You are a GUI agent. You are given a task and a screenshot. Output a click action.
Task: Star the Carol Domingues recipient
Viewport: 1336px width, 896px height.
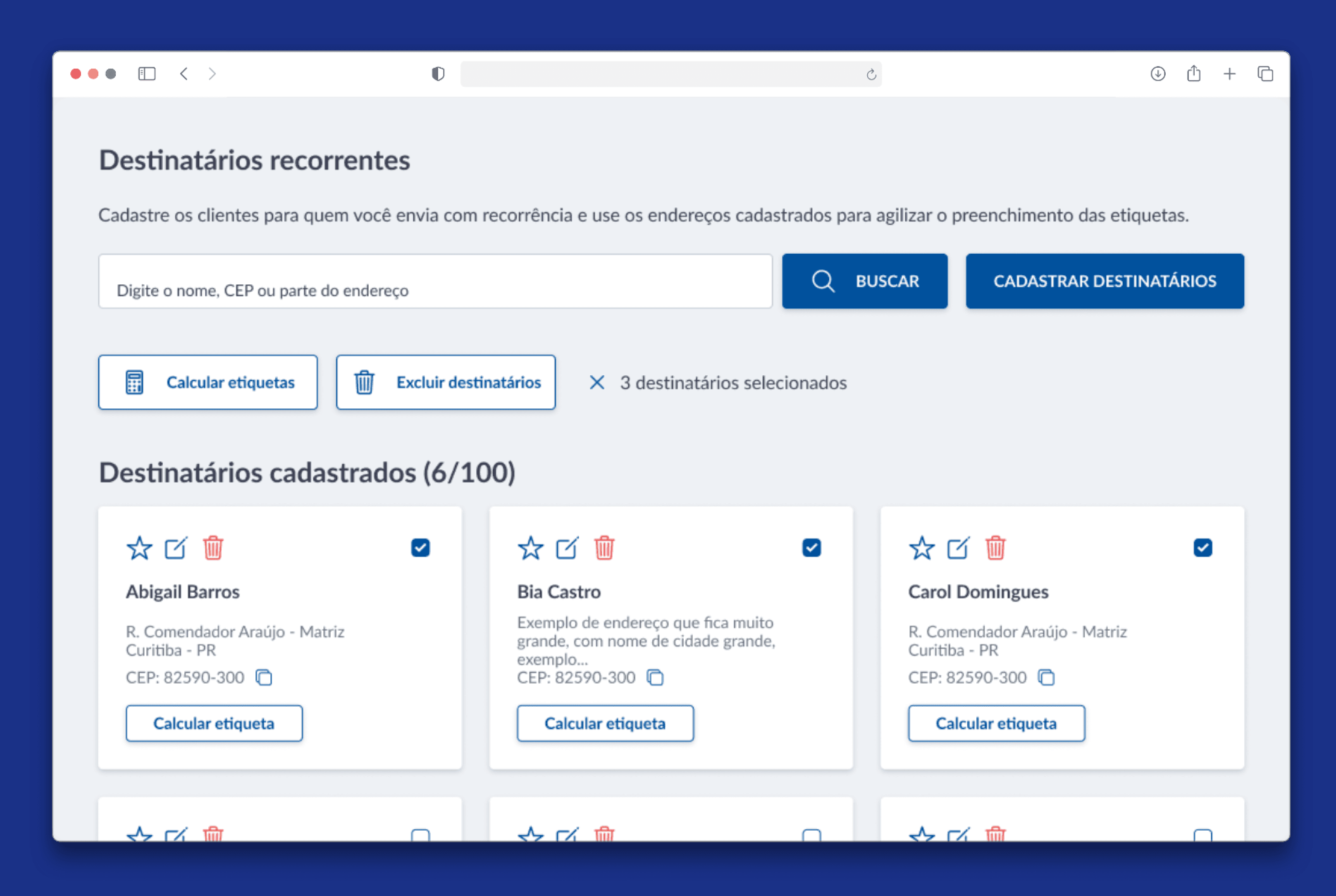pos(921,548)
